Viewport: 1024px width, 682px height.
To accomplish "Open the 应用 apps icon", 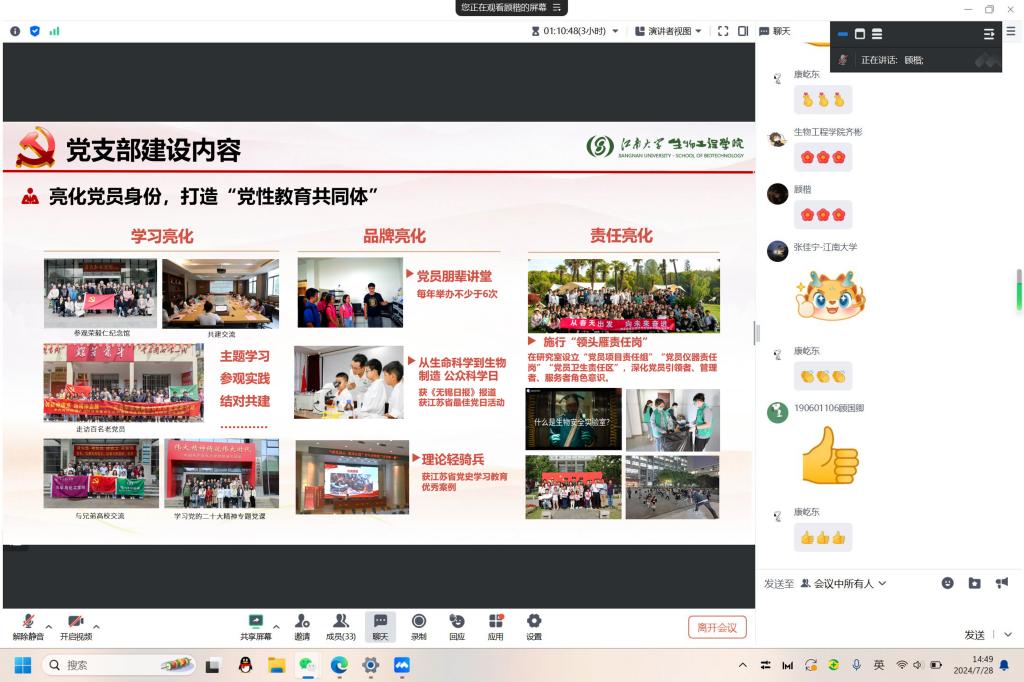I will point(496,623).
